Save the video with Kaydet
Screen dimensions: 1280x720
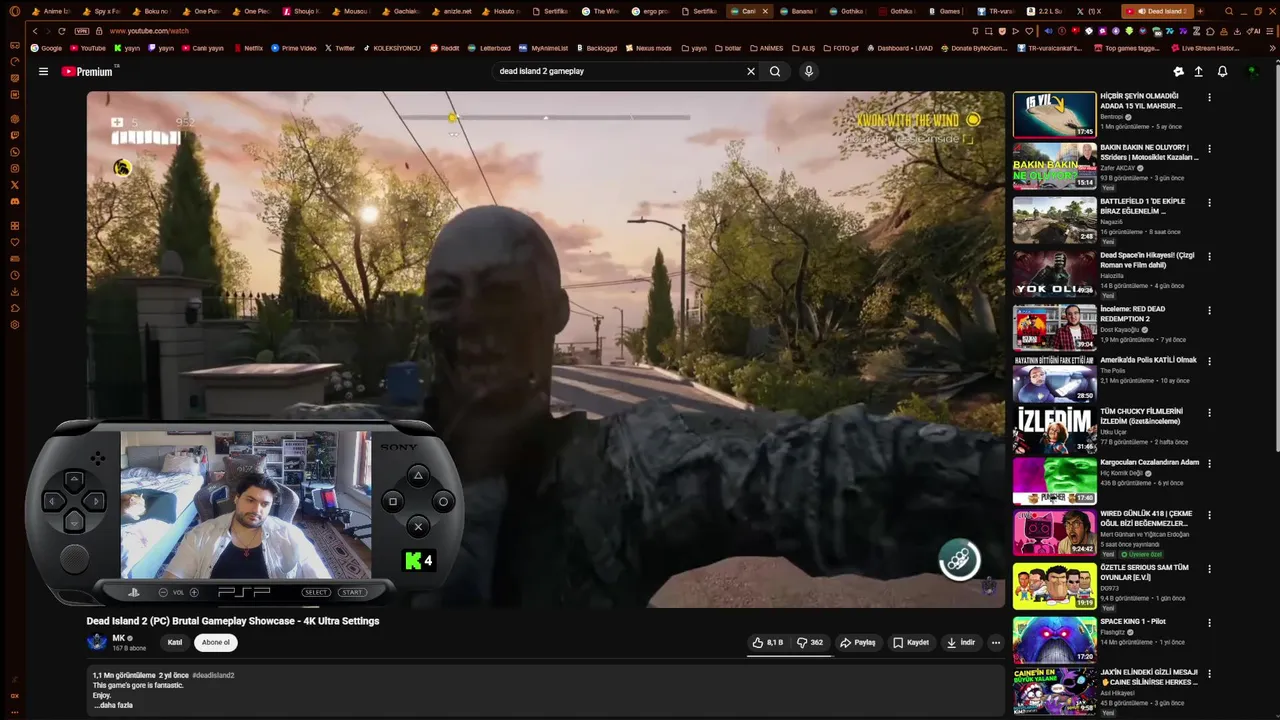tap(911, 643)
